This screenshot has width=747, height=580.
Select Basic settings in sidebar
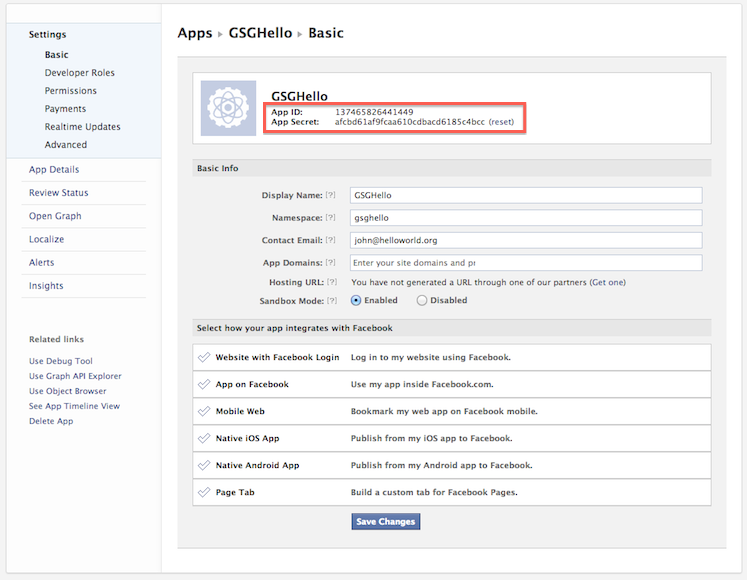coord(56,55)
